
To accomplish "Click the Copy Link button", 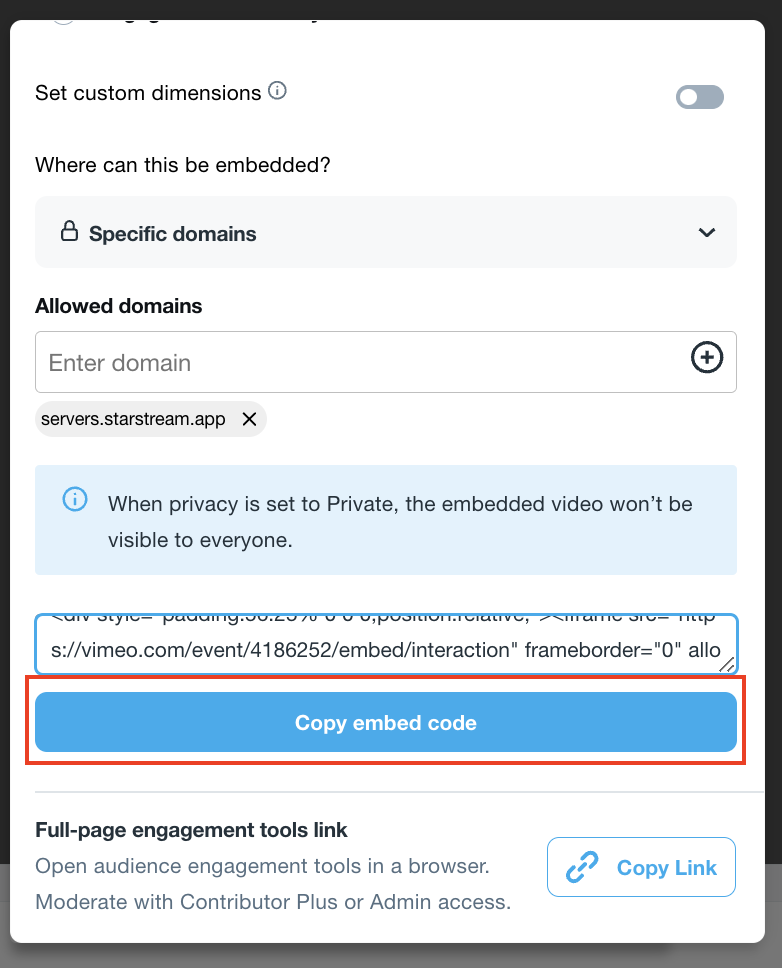I will click(x=641, y=867).
